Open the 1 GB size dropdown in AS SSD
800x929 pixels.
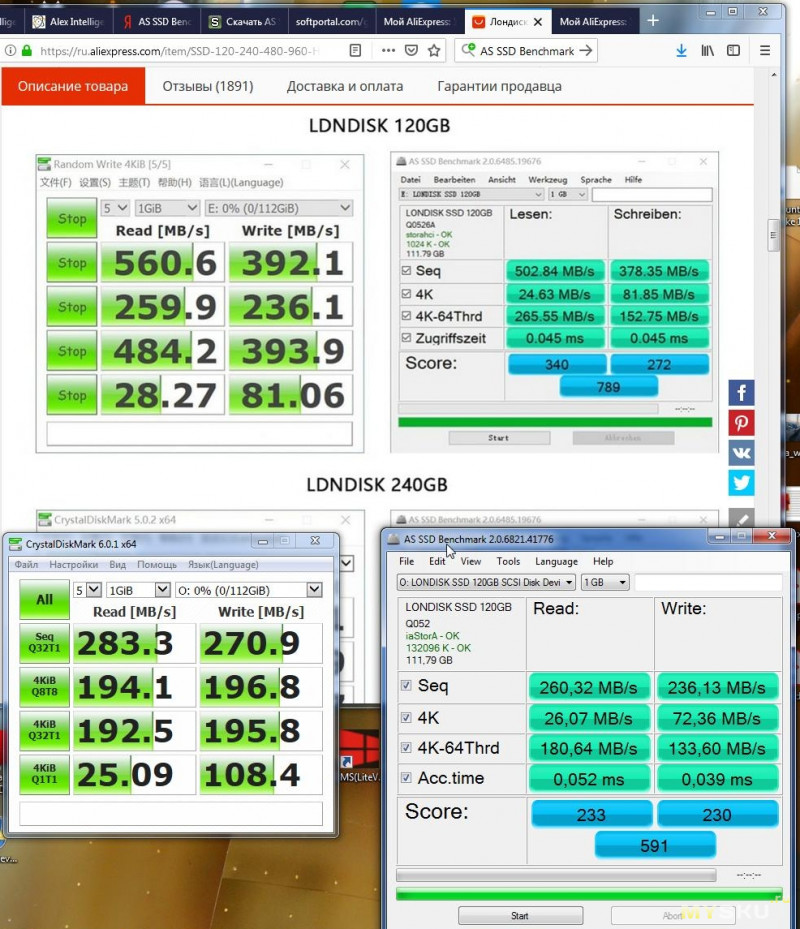pyautogui.click(x=604, y=582)
